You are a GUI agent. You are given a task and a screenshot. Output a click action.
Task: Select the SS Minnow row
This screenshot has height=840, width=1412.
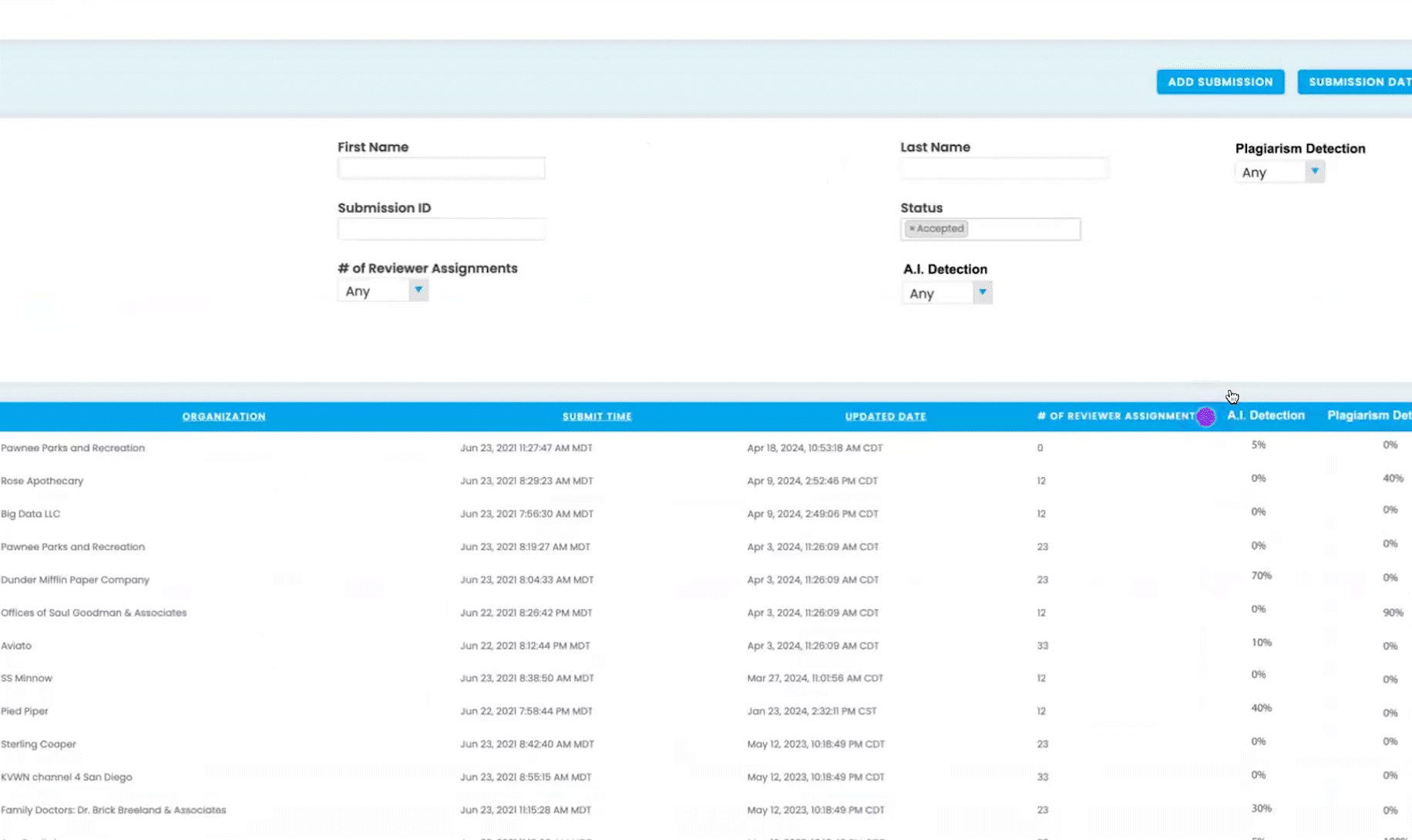[x=26, y=678]
